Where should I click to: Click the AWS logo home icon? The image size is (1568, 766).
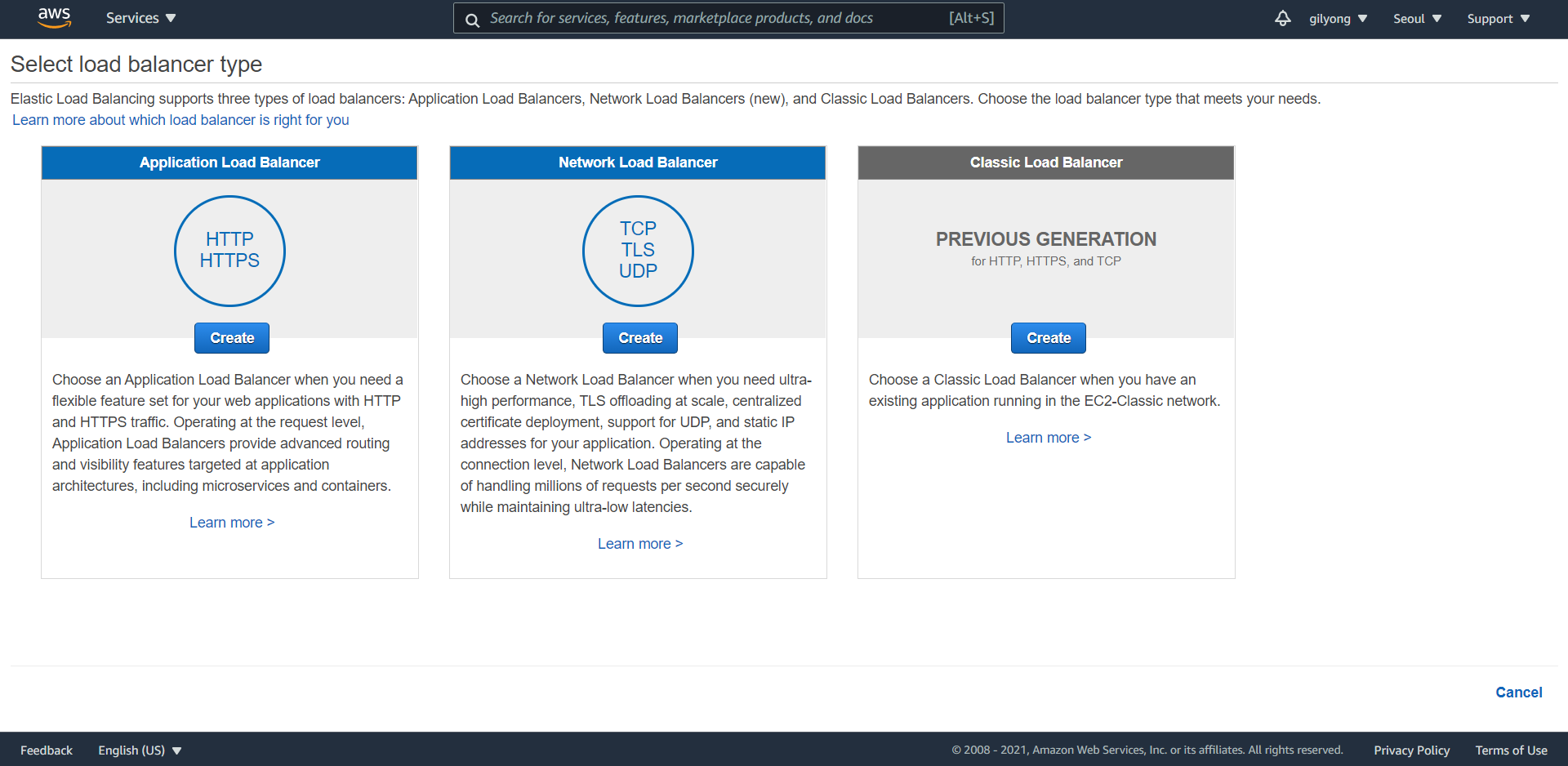pyautogui.click(x=55, y=18)
